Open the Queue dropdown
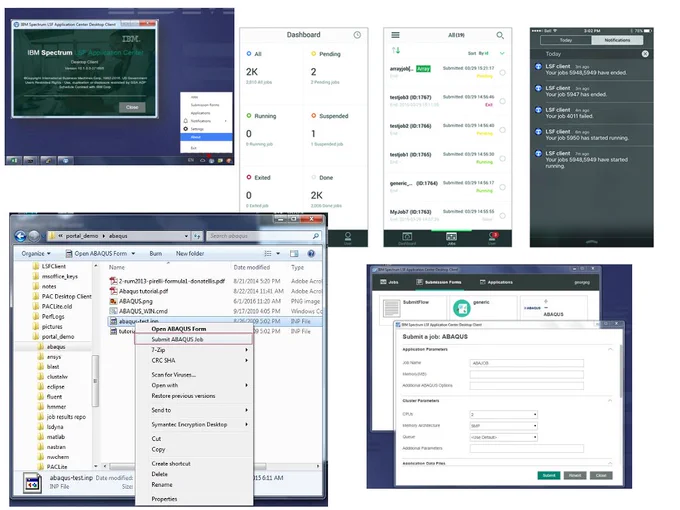 pos(503,437)
